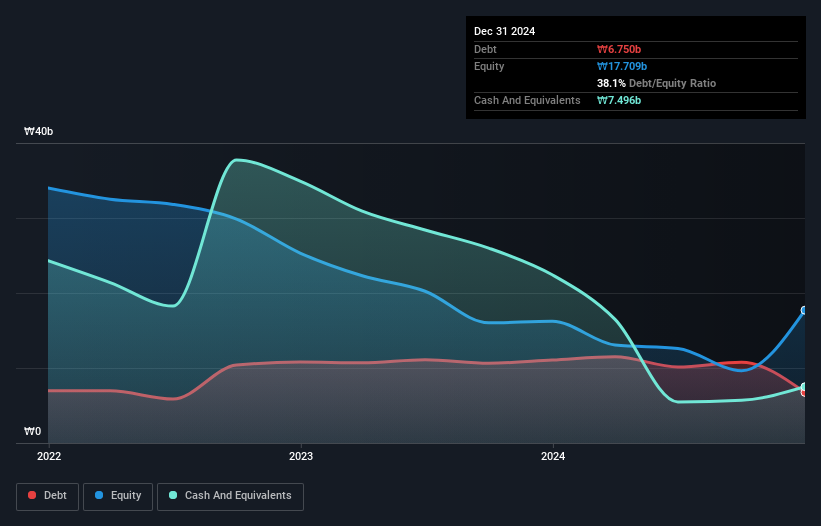The image size is (821, 526).
Task: Click the blue Equity endpoint marker at Dec 2024
Action: click(804, 310)
